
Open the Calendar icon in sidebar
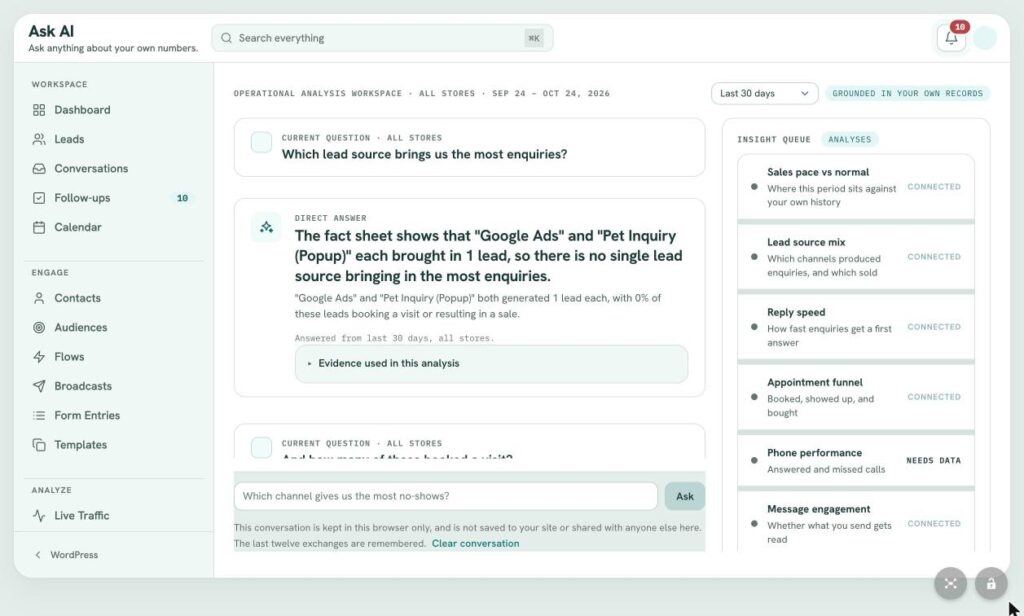(x=39, y=227)
